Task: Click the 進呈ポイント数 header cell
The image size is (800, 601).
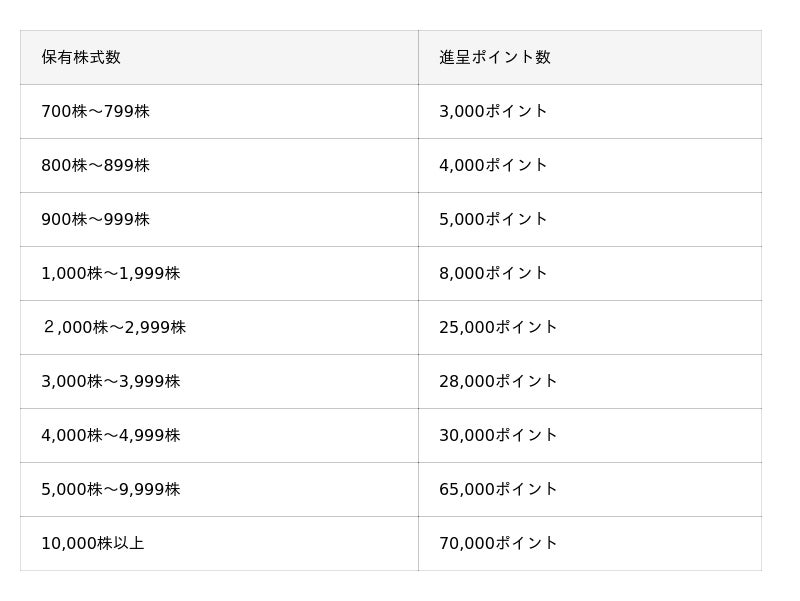Action: [590, 57]
